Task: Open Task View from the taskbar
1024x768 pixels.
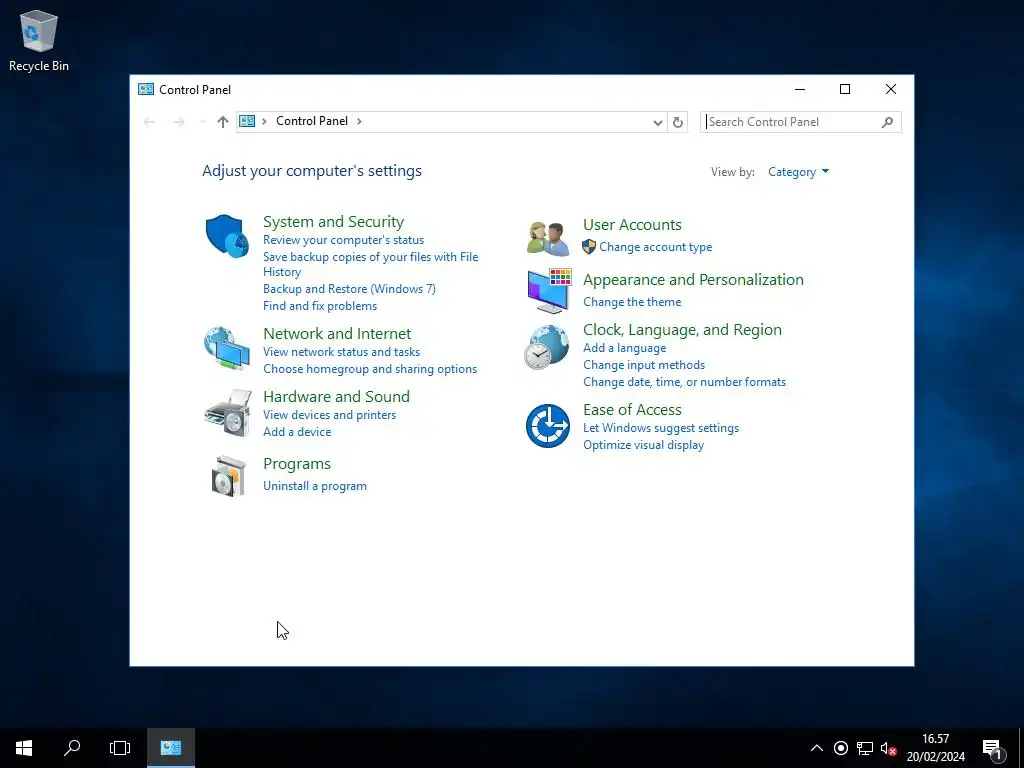Action: pyautogui.click(x=120, y=748)
